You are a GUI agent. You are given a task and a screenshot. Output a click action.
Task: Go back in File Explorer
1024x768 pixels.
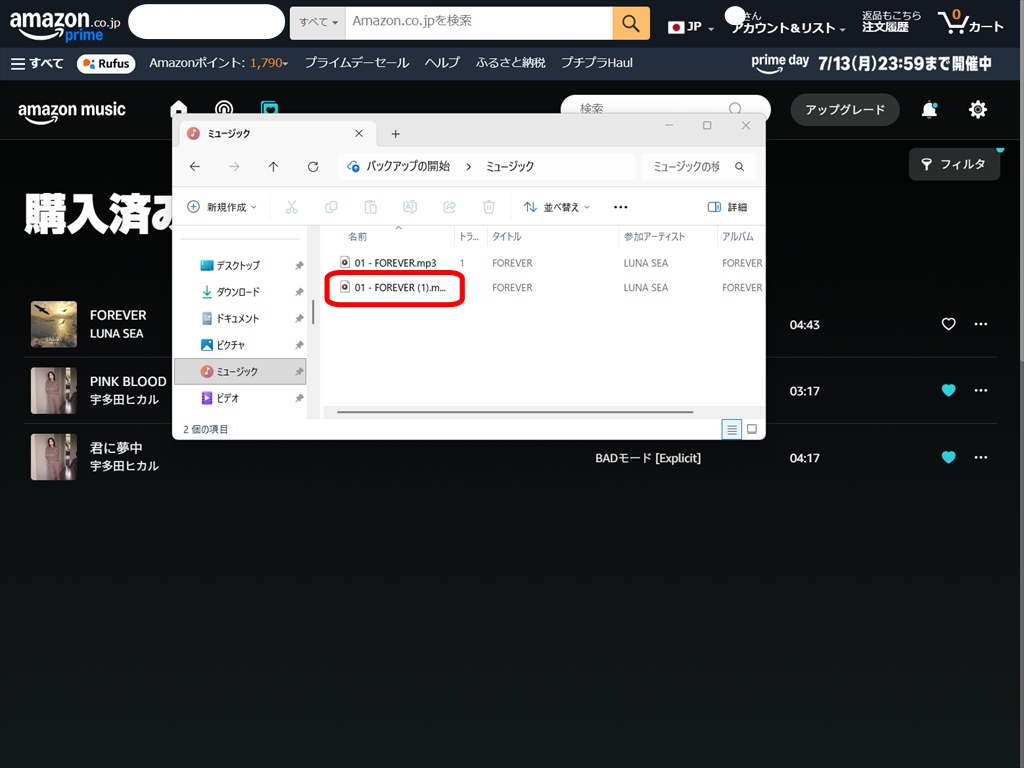[195, 167]
